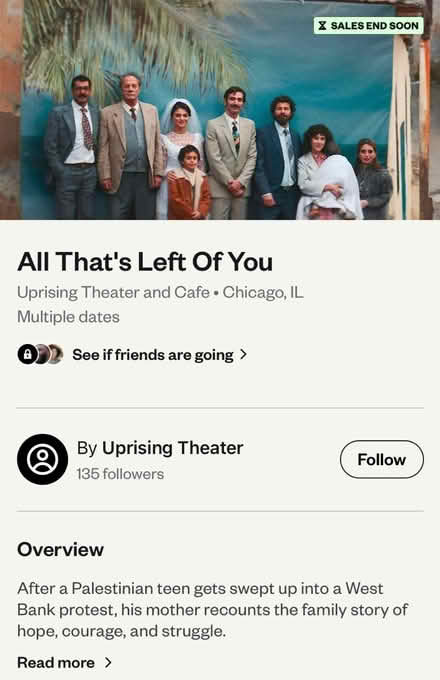Click the chevron after See if friends are going
Screen dimensions: 440x680
[x=244, y=354]
